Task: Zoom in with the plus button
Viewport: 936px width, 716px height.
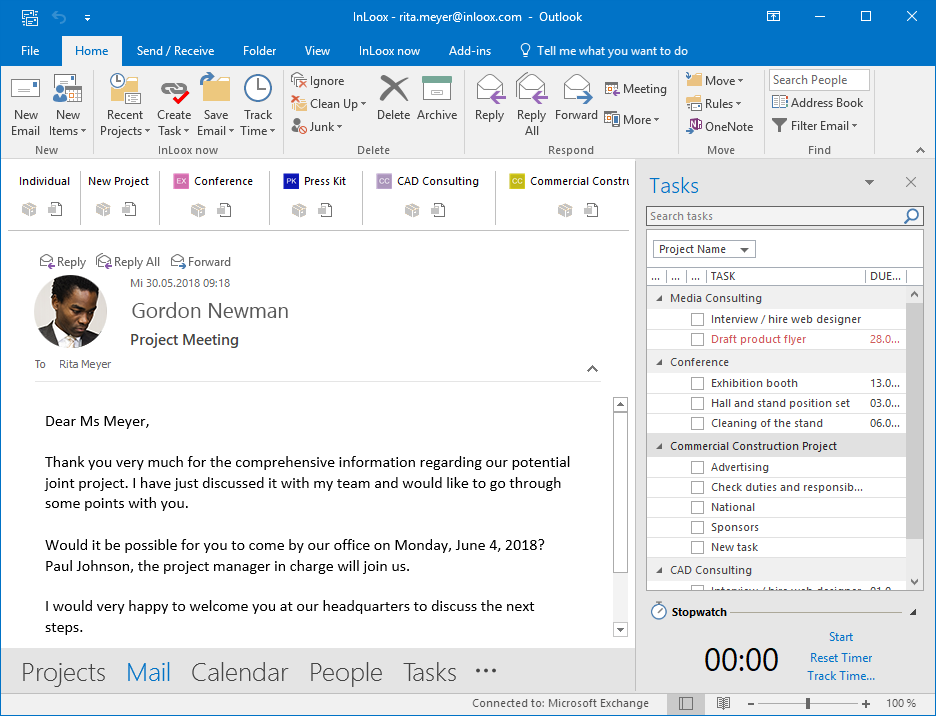Action: point(866,703)
